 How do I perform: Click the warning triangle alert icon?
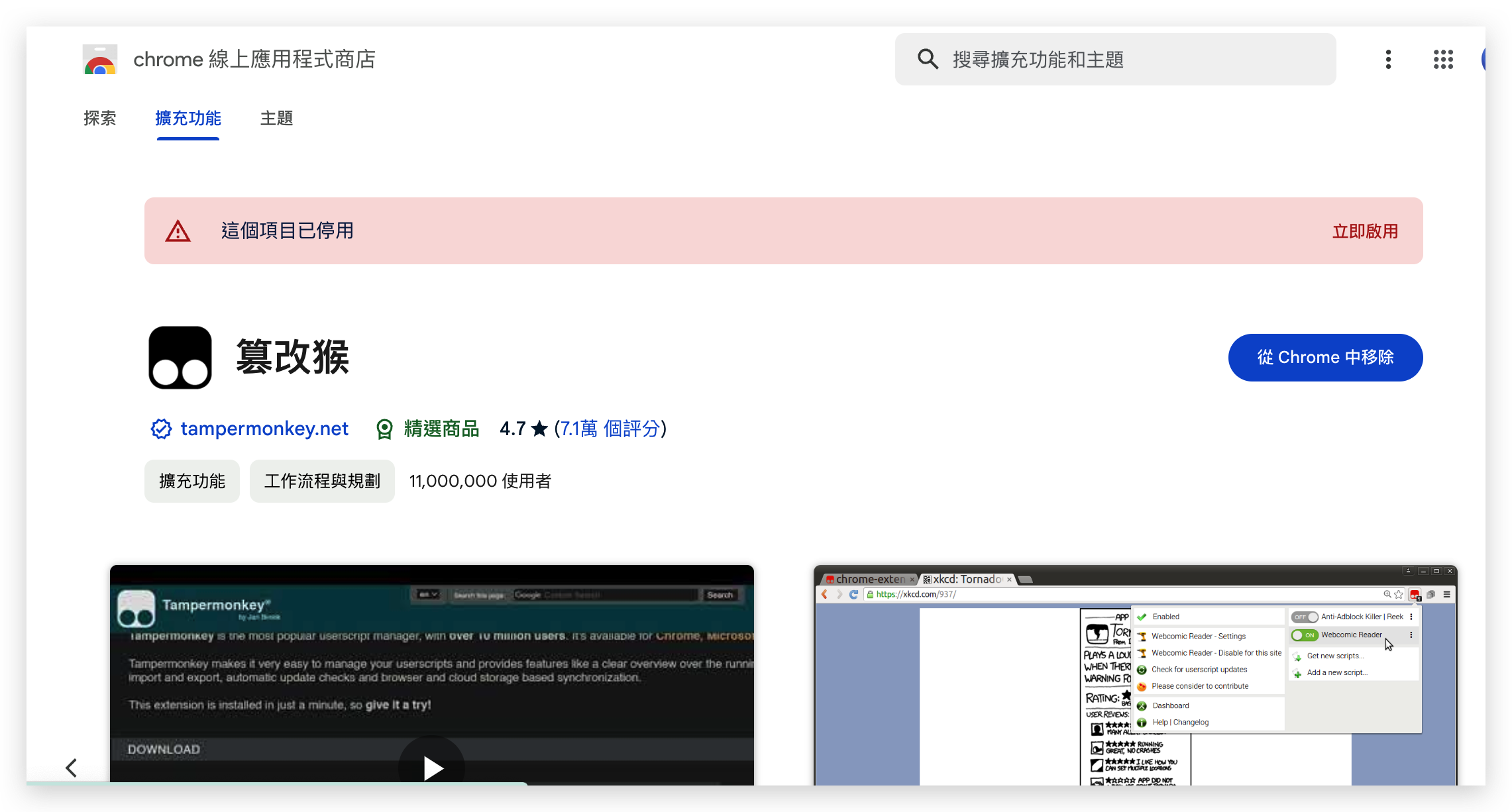(x=177, y=231)
